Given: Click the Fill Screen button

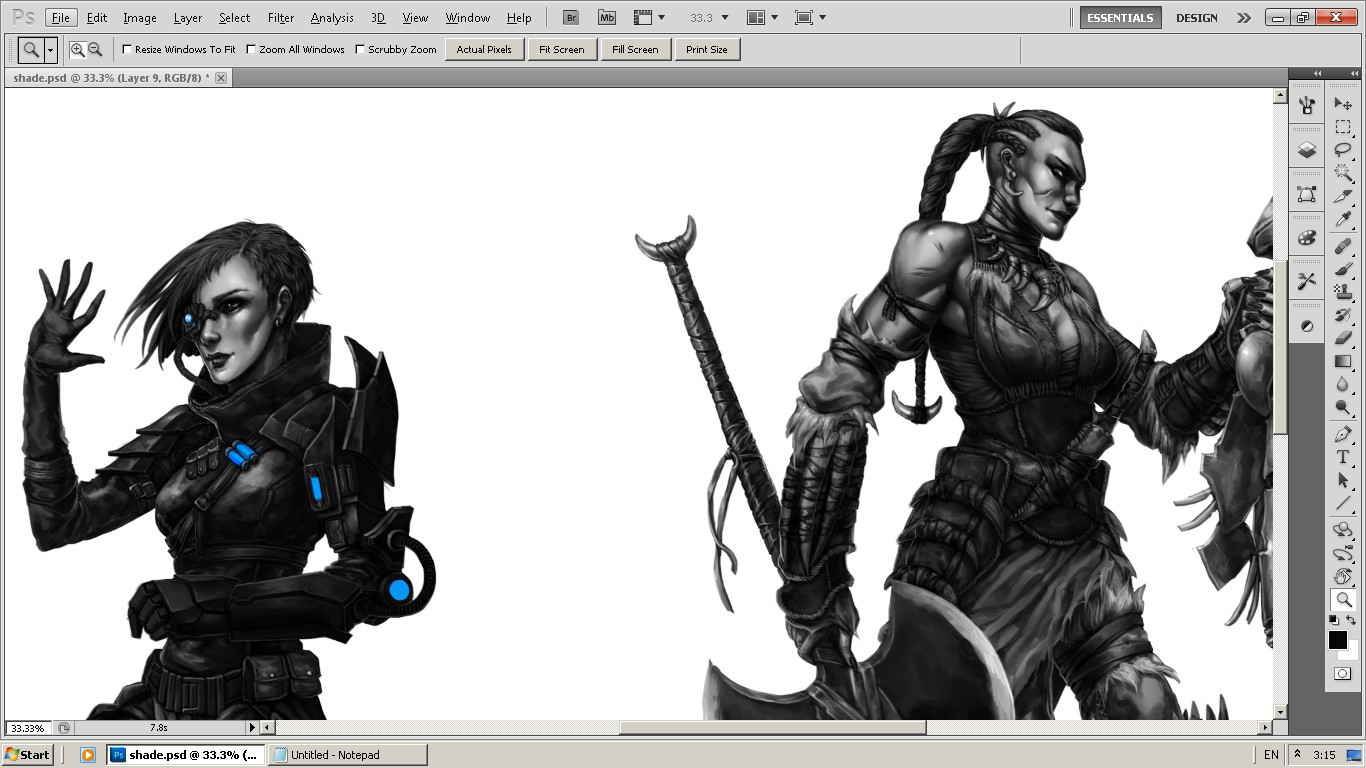Looking at the screenshot, I should (x=636, y=49).
